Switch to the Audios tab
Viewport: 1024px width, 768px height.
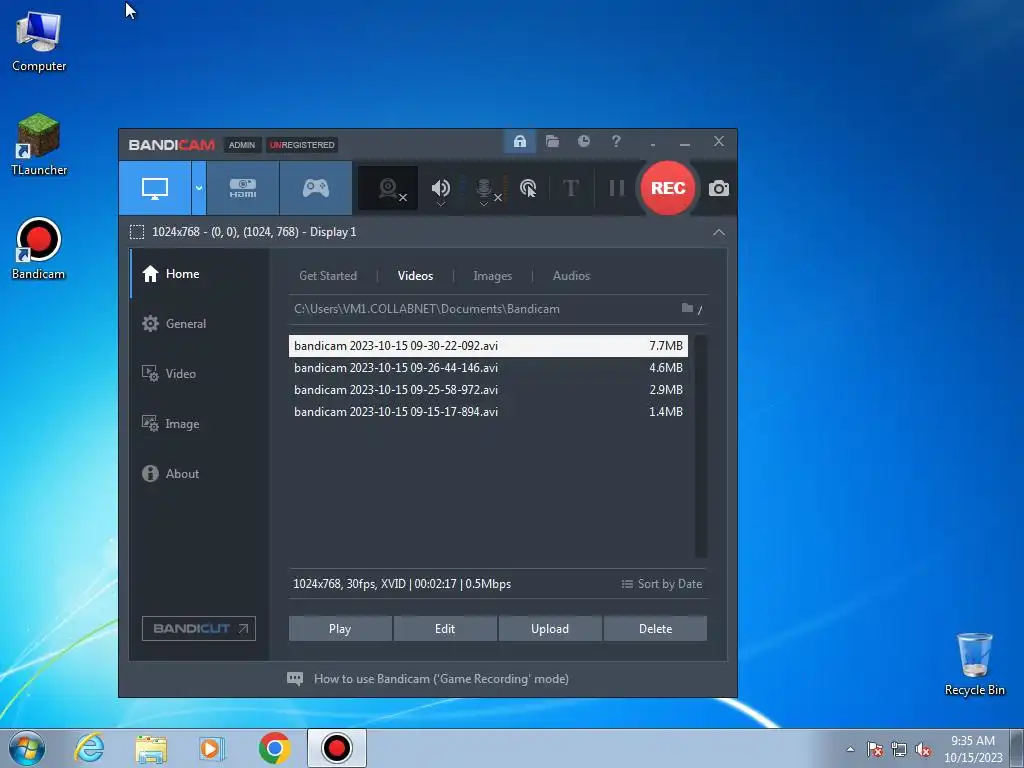click(571, 276)
